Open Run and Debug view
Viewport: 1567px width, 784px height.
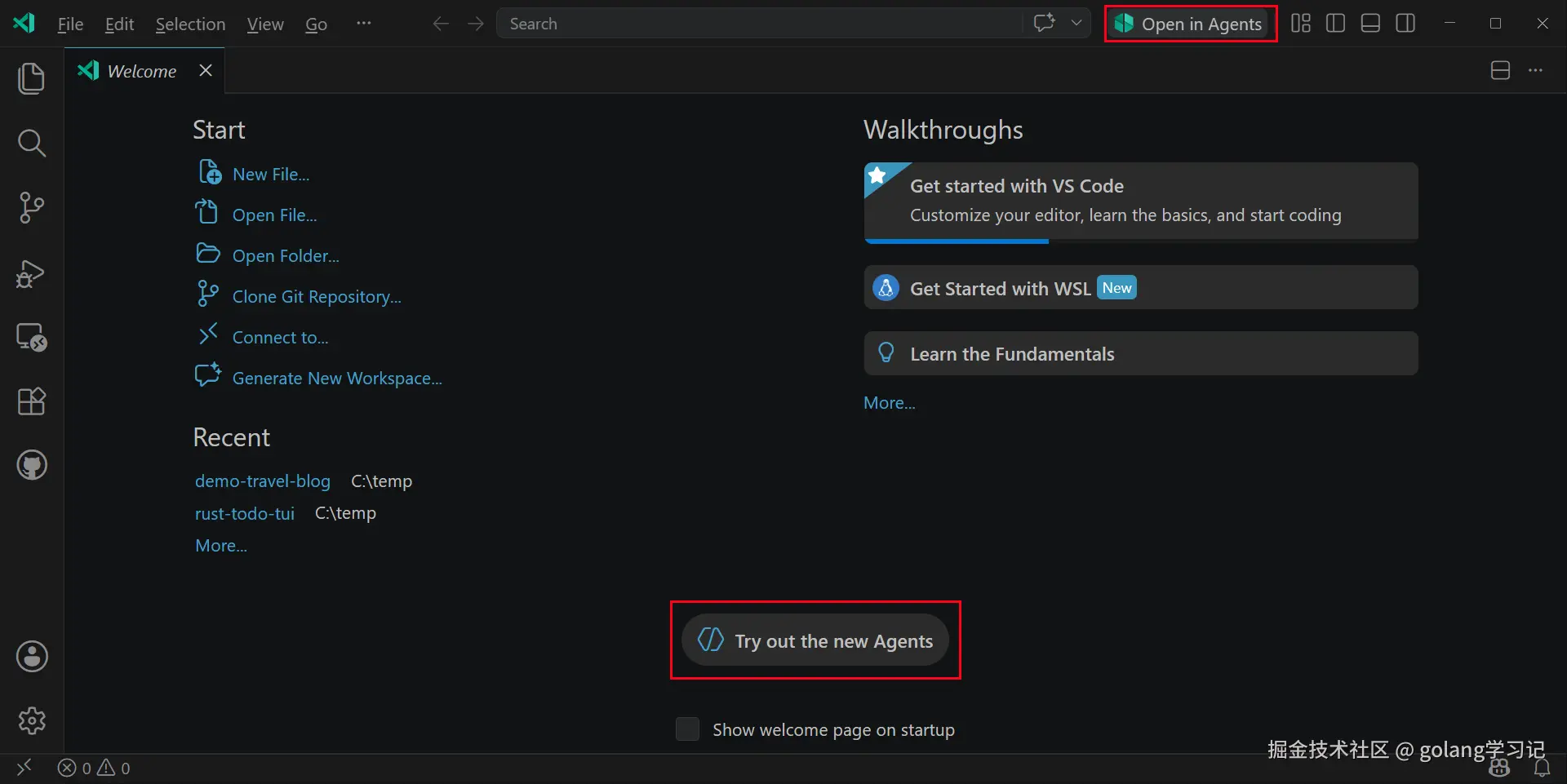(x=31, y=273)
